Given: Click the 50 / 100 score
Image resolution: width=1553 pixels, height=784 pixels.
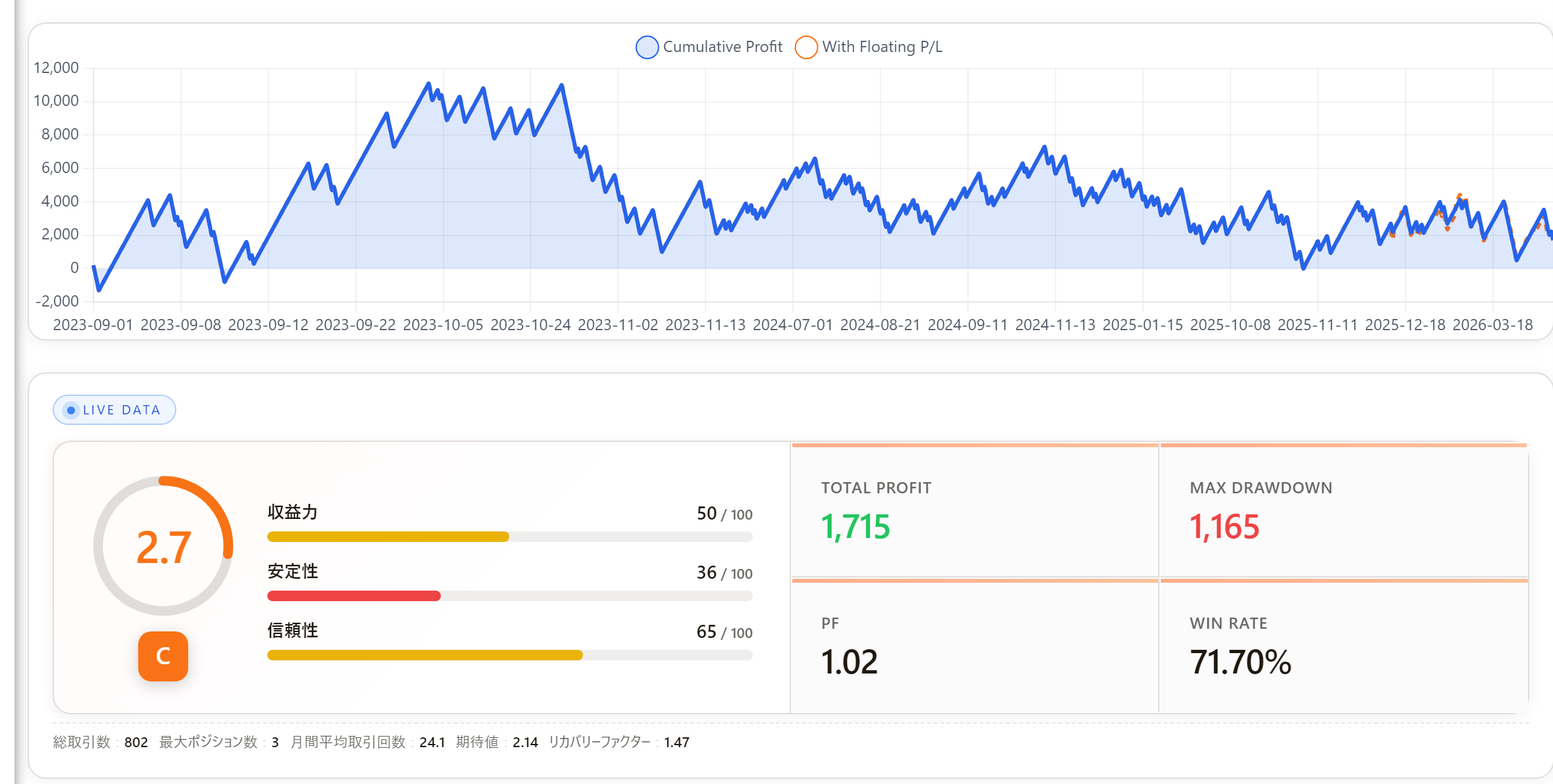Looking at the screenshot, I should [x=725, y=514].
